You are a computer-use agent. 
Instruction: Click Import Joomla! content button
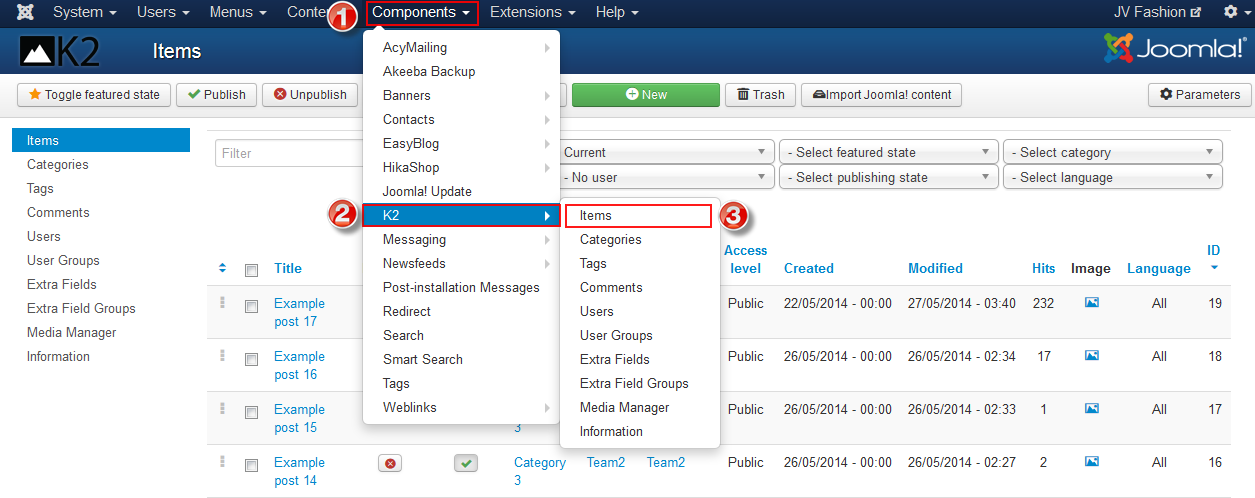click(881, 95)
